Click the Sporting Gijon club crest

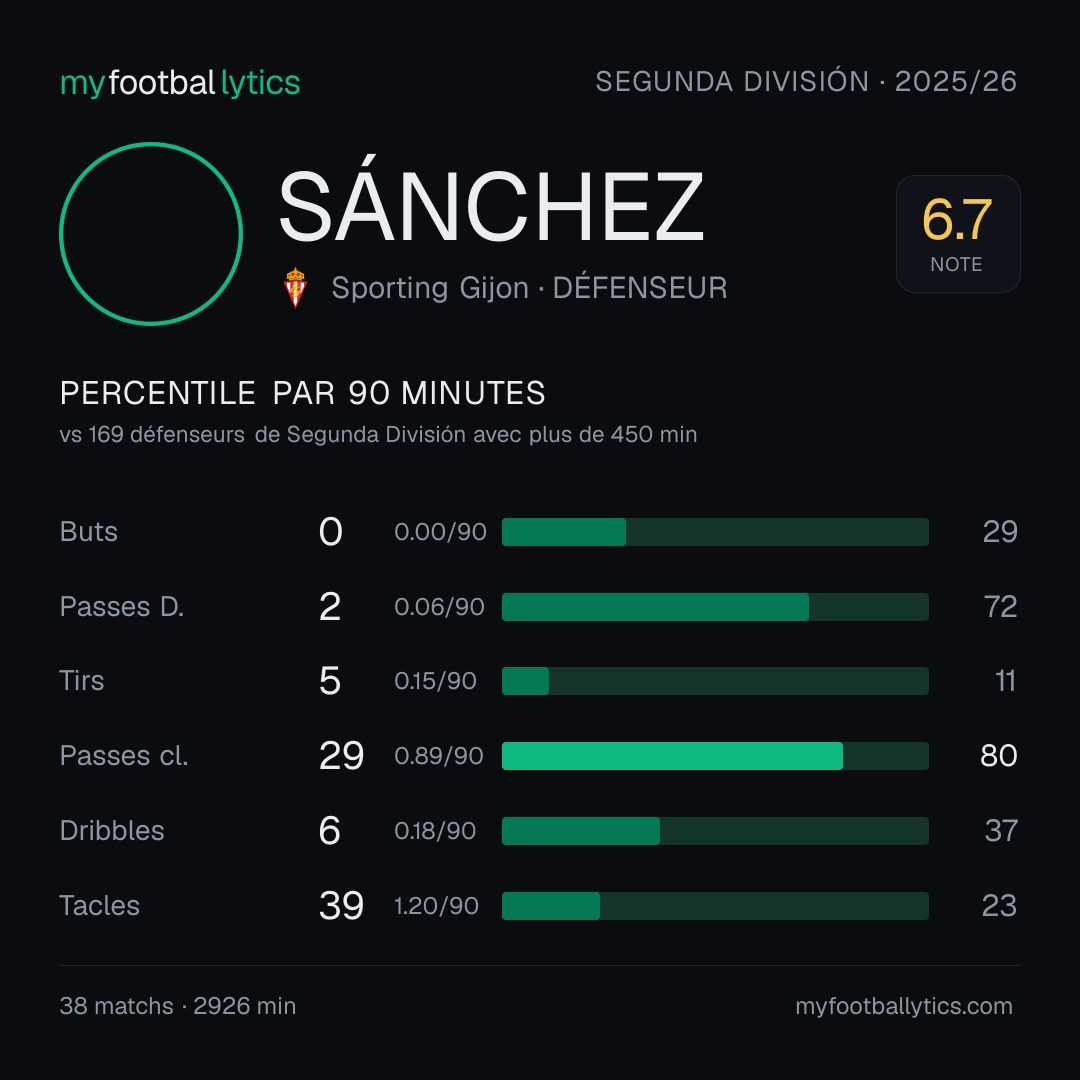295,288
